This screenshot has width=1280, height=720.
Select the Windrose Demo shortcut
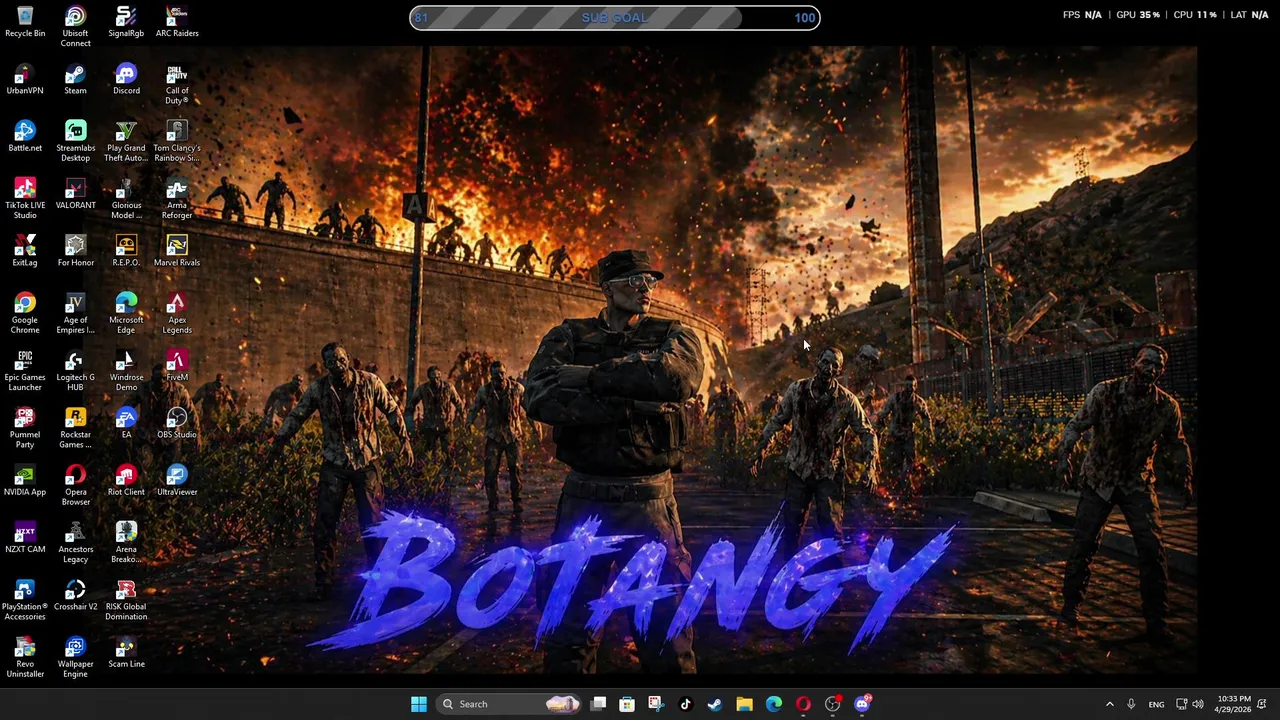pos(126,370)
